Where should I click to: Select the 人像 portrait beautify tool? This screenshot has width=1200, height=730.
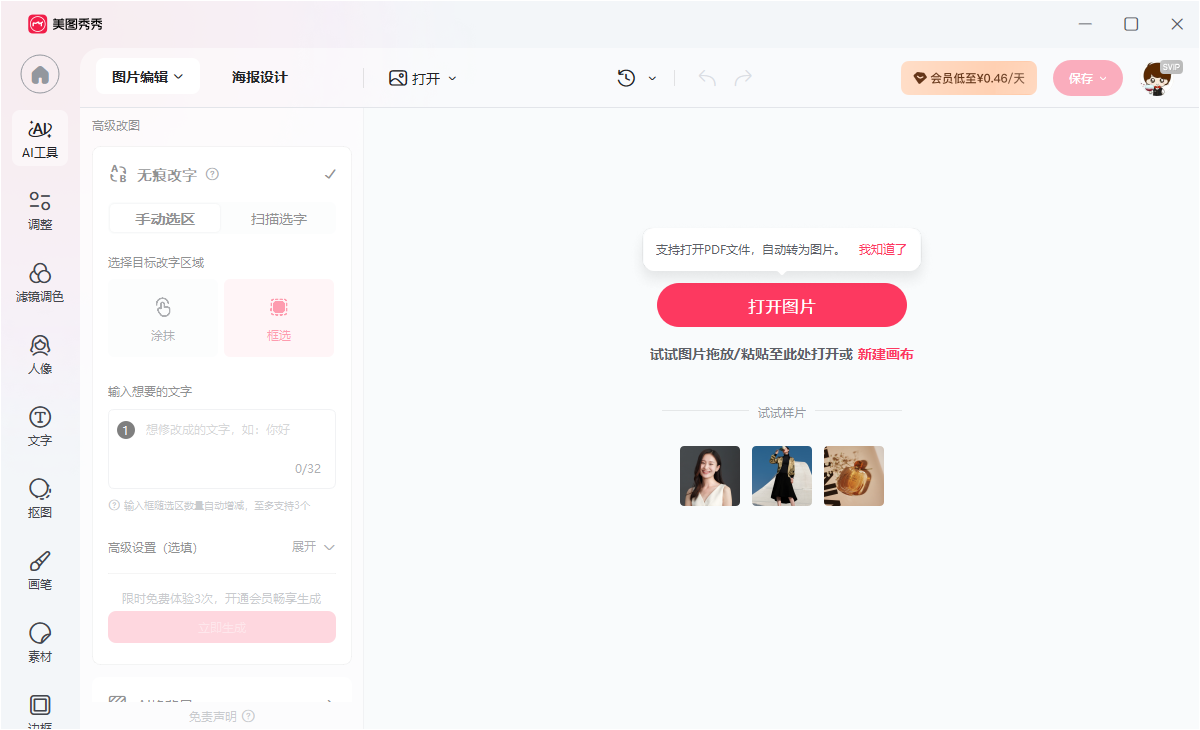[x=40, y=355]
